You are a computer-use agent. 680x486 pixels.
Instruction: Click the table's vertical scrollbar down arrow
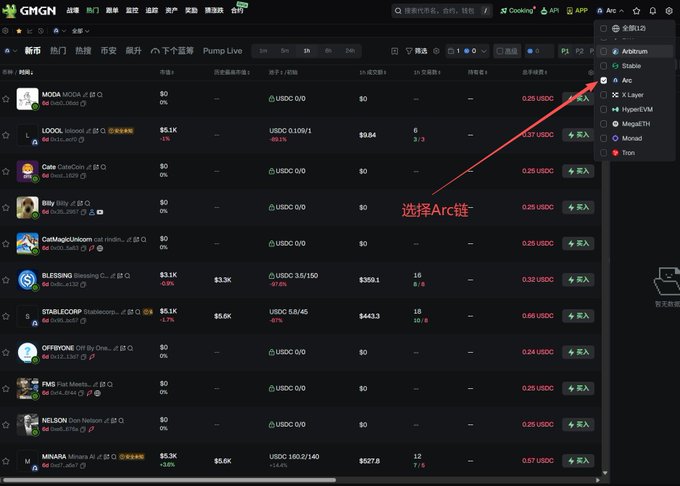[x=605, y=473]
